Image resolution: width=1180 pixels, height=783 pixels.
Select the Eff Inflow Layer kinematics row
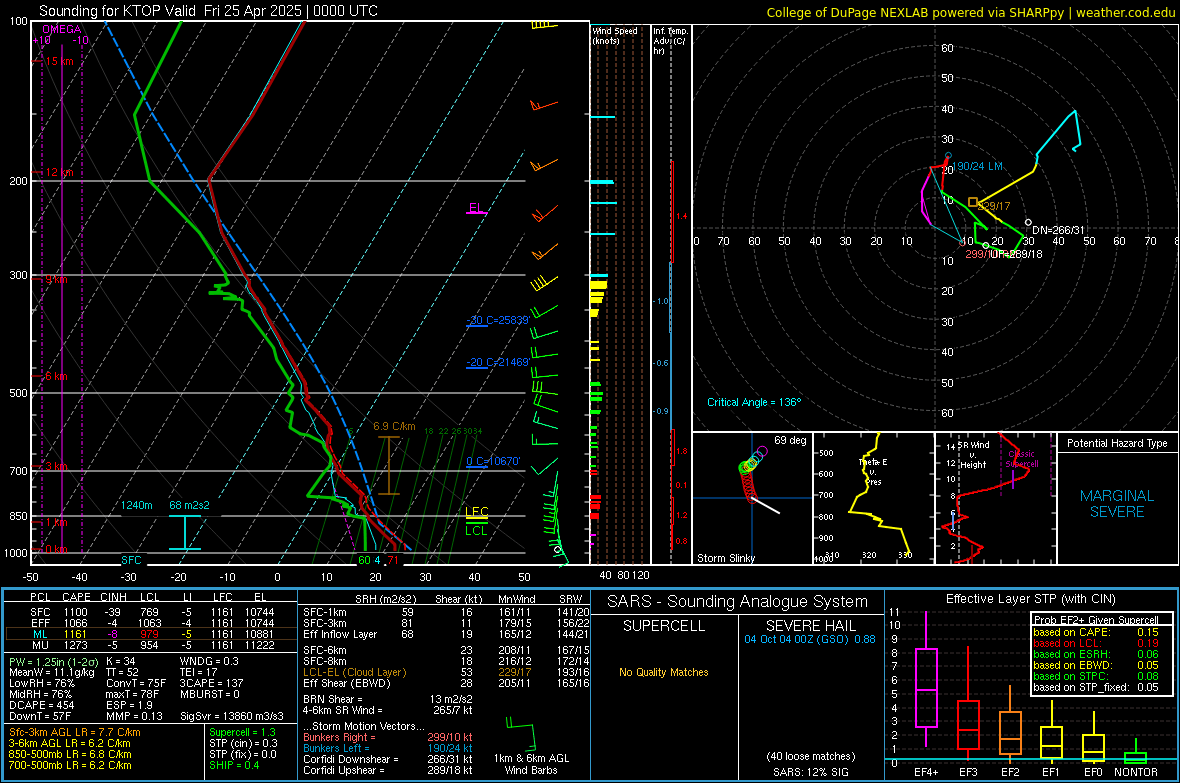click(446, 634)
